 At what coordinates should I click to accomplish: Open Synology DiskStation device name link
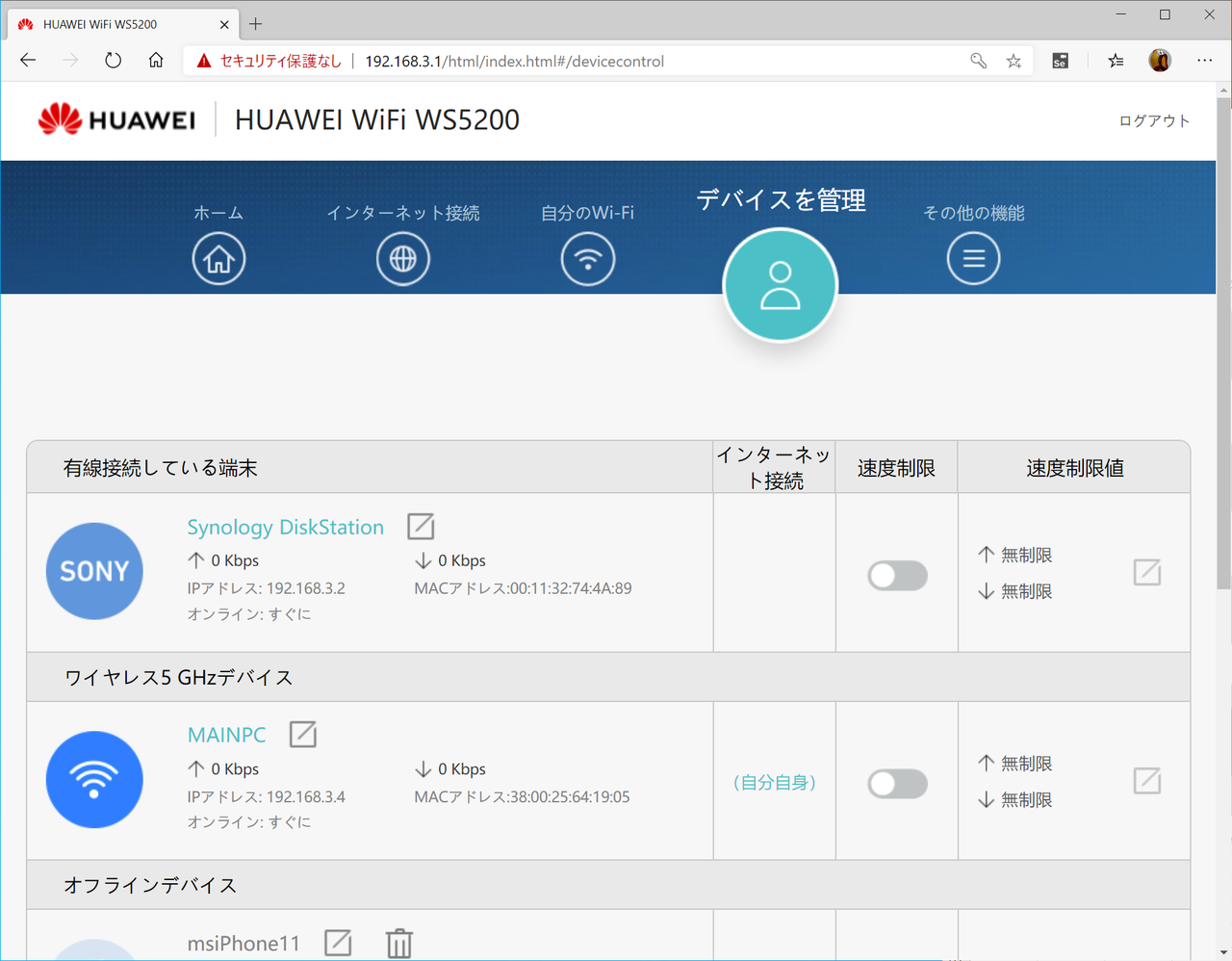tap(285, 527)
